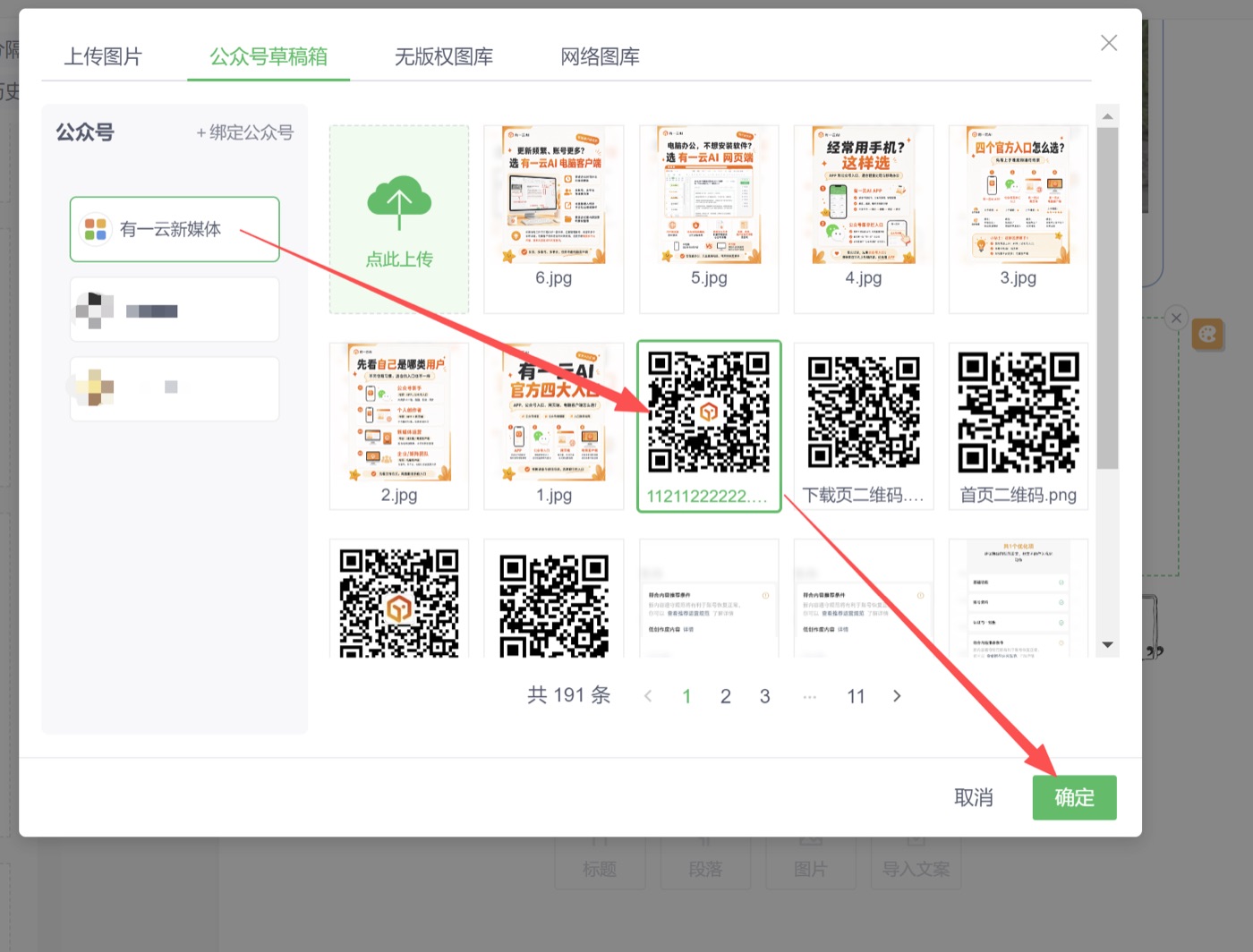
Task: Select the 2.jpg thumbnail
Action: [399, 426]
